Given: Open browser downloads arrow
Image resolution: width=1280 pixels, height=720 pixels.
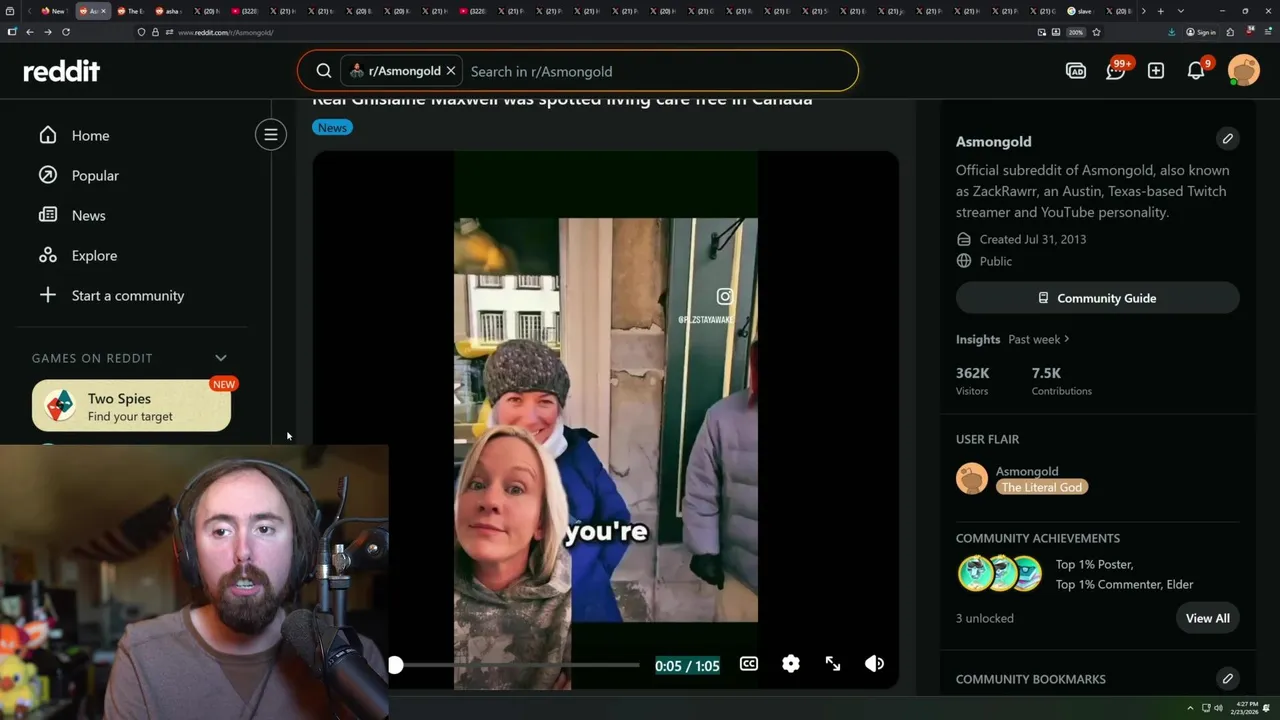Looking at the screenshot, I should 1171,32.
